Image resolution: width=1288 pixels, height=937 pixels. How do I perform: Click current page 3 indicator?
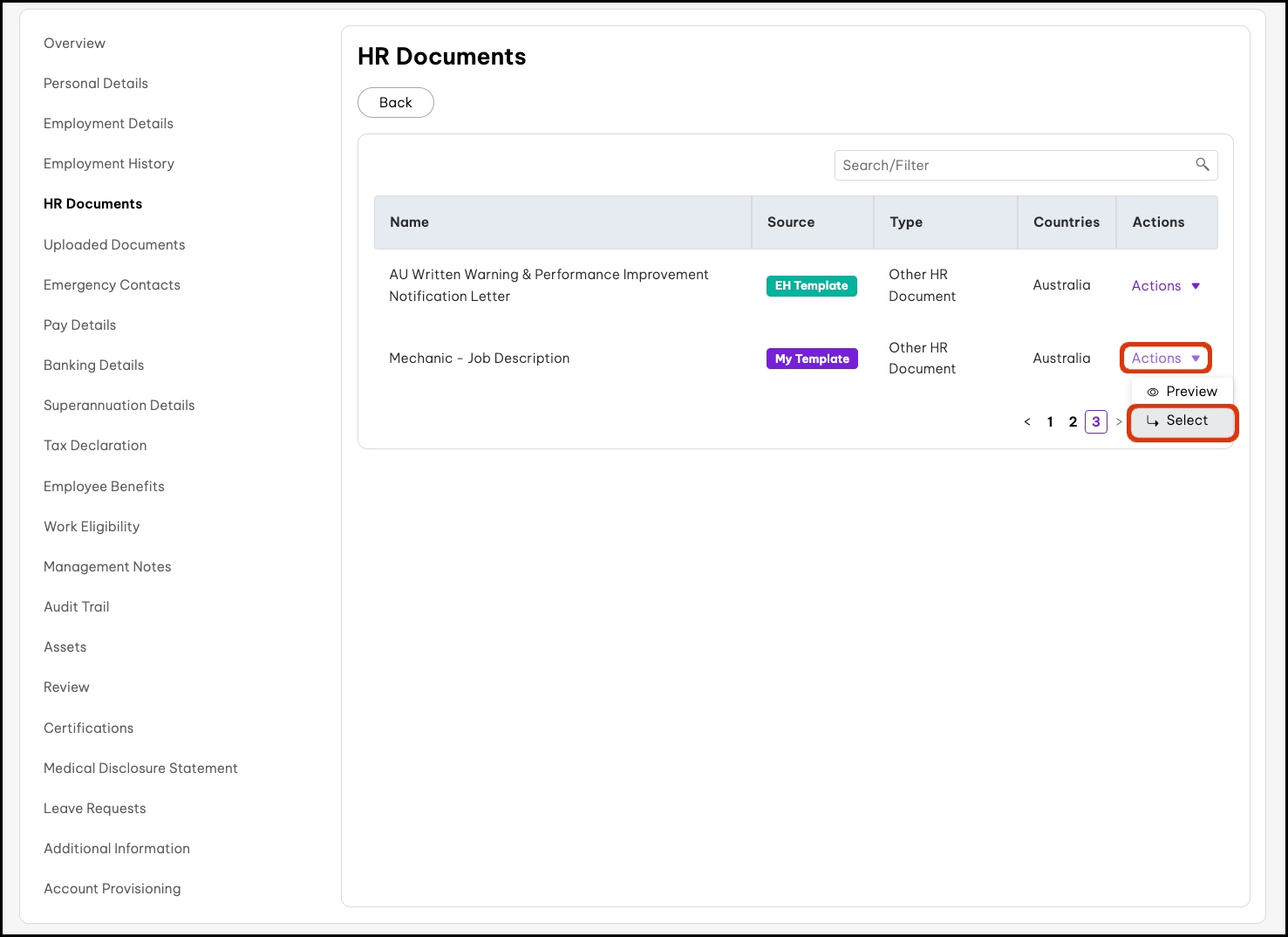pyautogui.click(x=1096, y=422)
